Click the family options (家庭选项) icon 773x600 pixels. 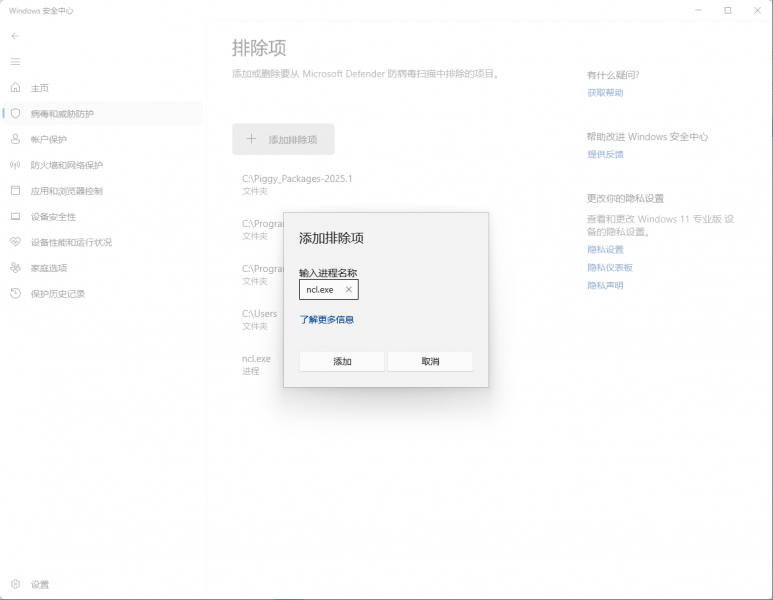click(15, 268)
